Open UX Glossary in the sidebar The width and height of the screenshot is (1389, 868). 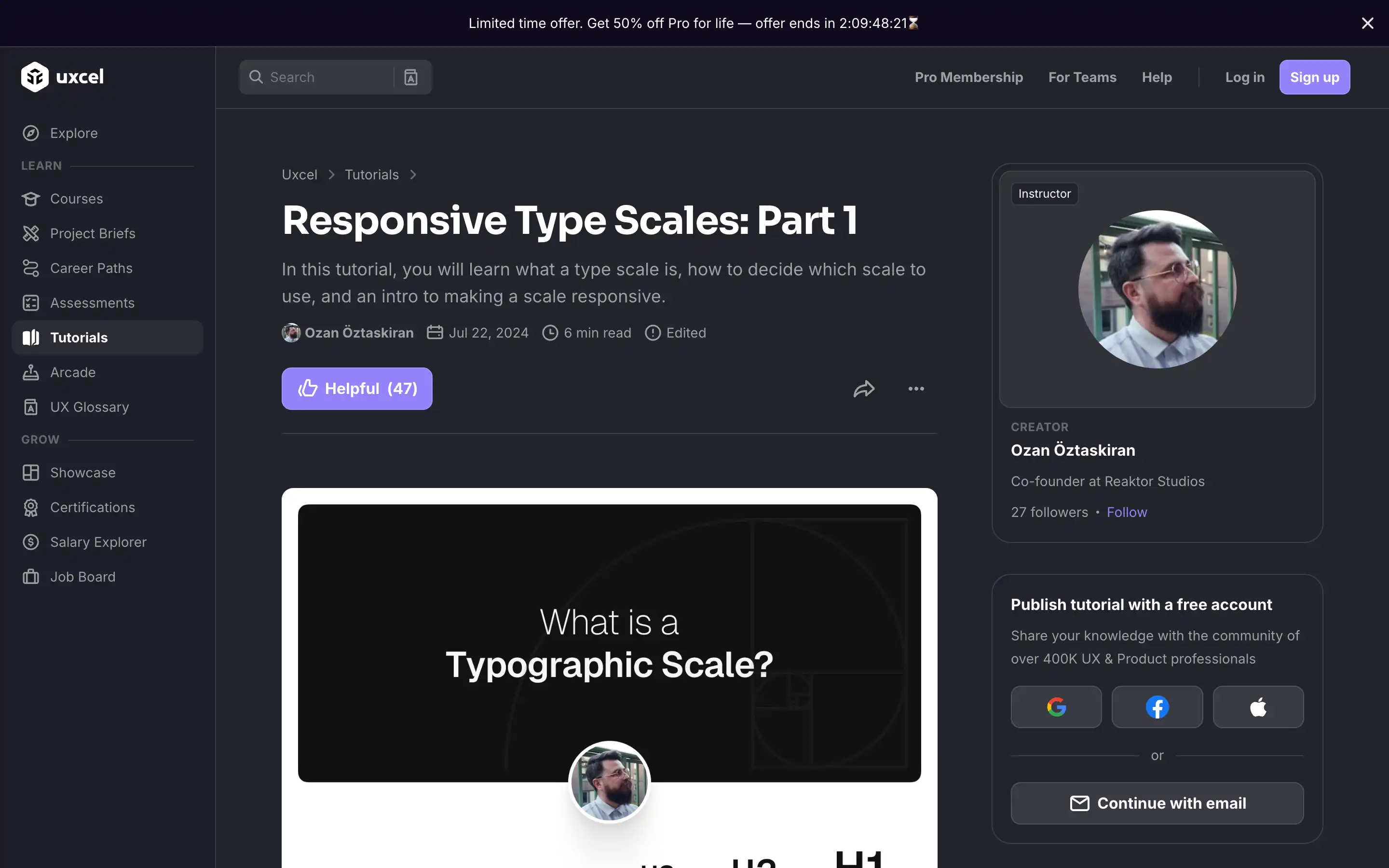[108, 407]
